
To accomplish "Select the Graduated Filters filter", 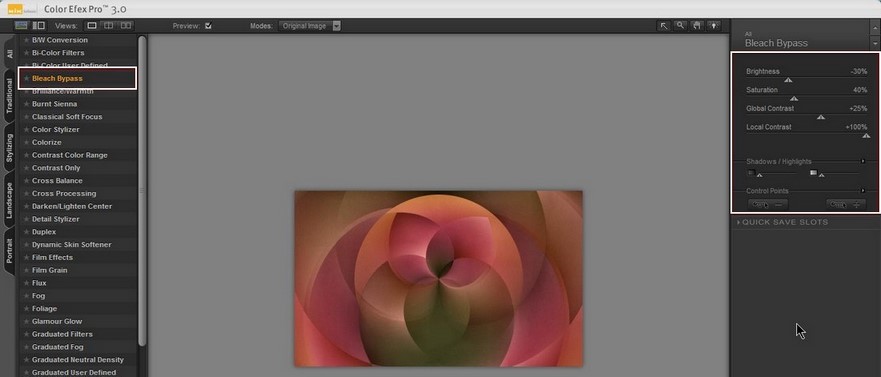I will pyautogui.click(x=79, y=334).
